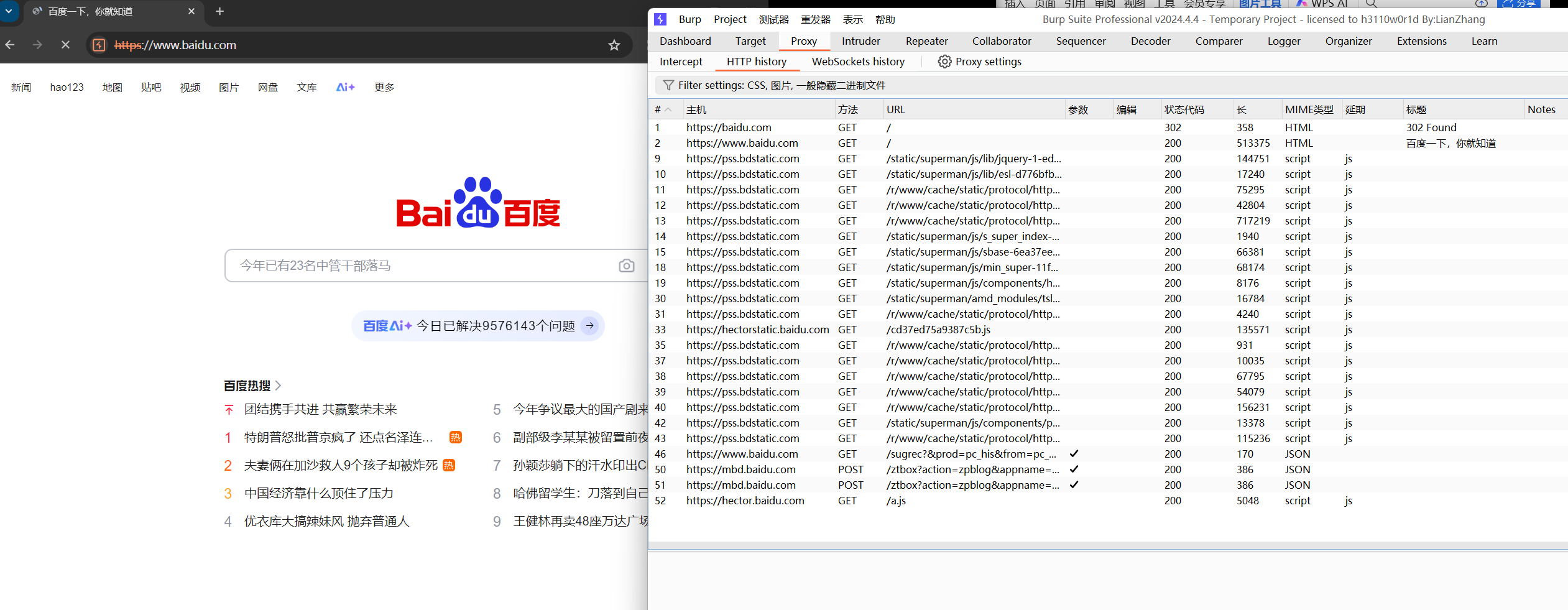
Task: Click the filter funnel icon
Action: [x=668, y=85]
